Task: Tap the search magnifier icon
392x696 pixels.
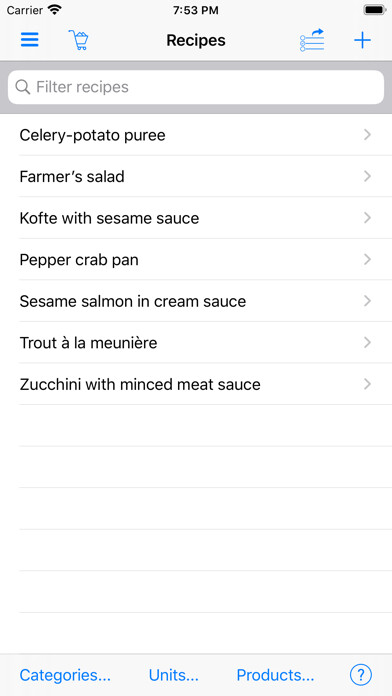Action: (22, 87)
